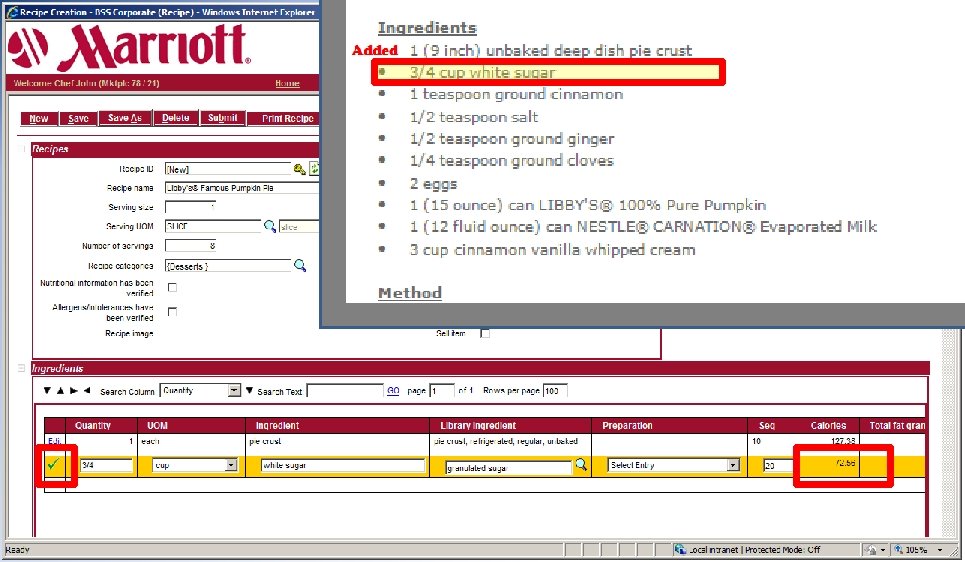The image size is (965, 562).
Task: Click the Save As toolbar button
Action: (125, 118)
